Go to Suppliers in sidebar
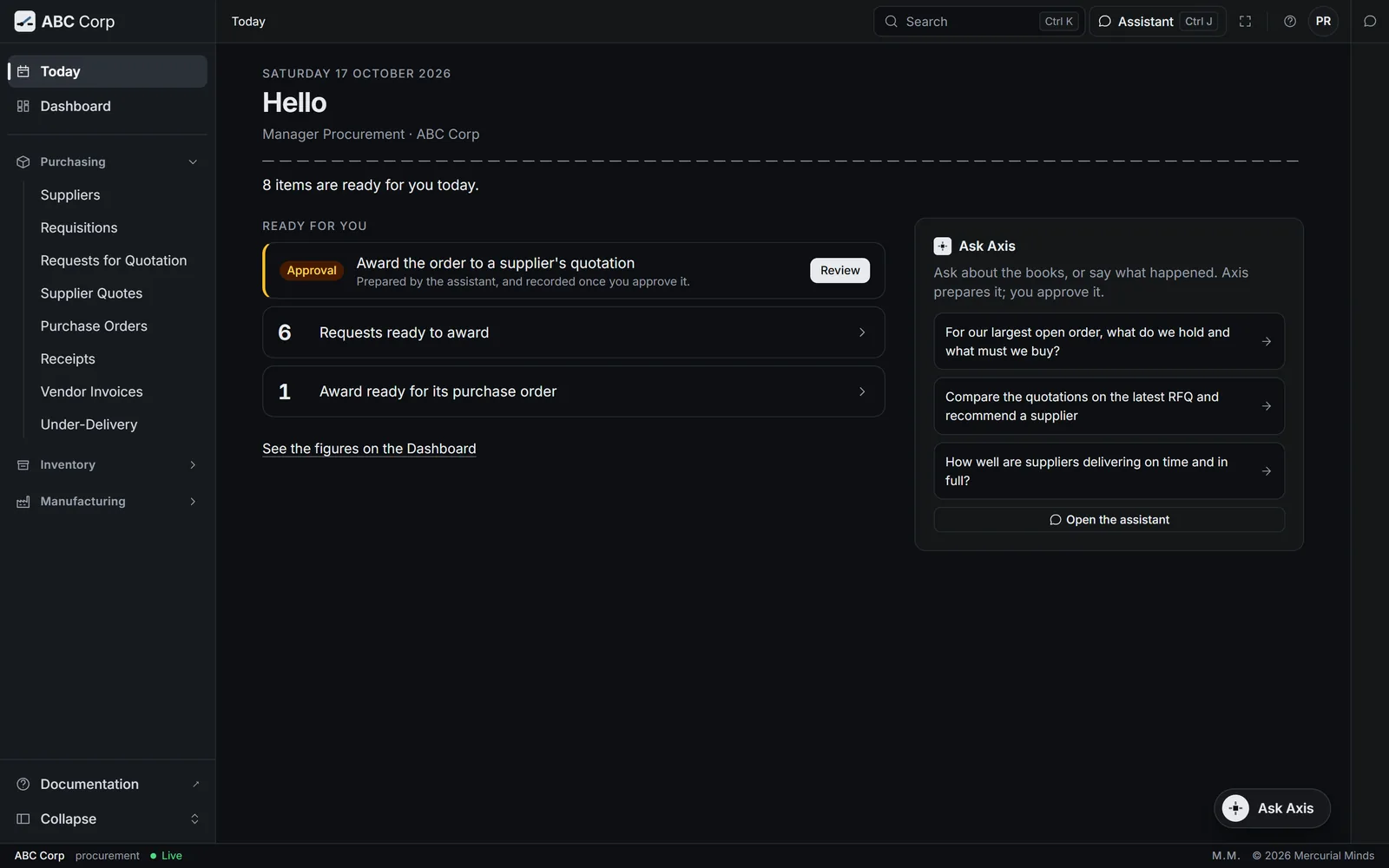 tap(70, 195)
